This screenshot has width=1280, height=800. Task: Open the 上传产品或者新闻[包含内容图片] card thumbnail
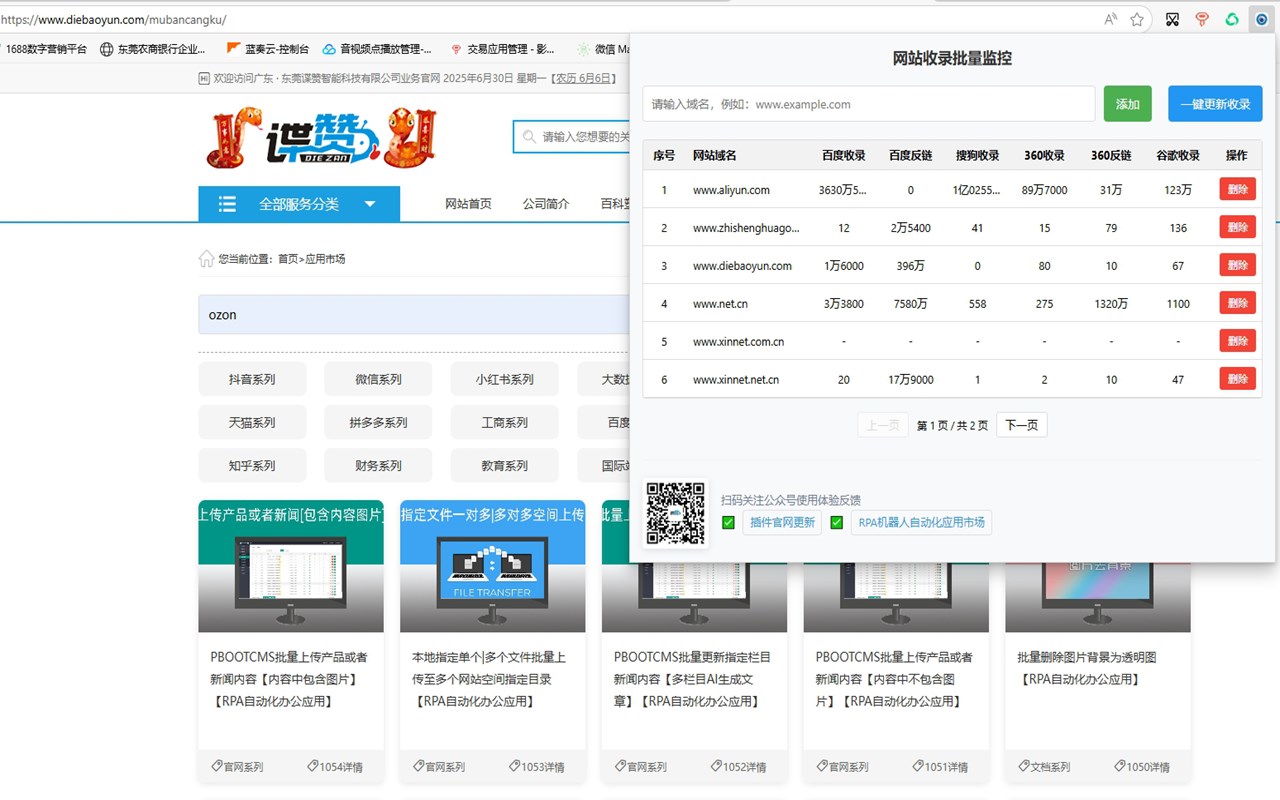[291, 566]
